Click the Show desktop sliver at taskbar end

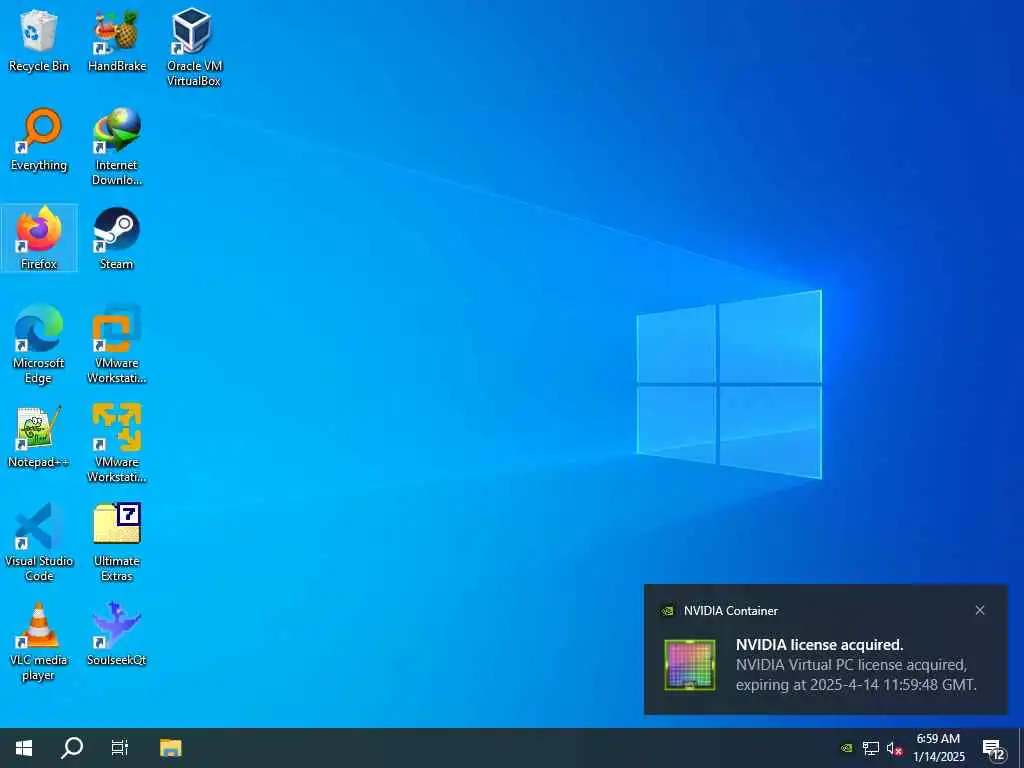[x=1021, y=748]
